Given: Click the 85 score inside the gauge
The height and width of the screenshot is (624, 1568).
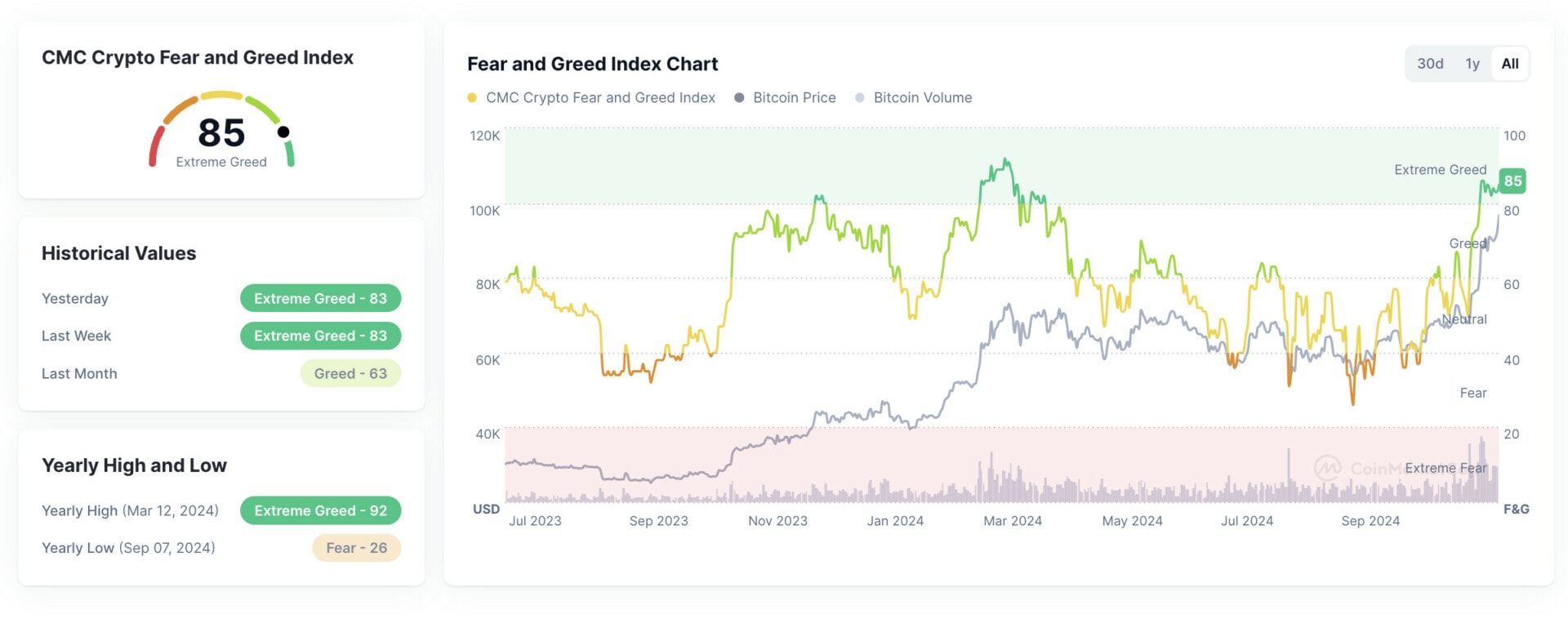Looking at the screenshot, I should 220,131.
